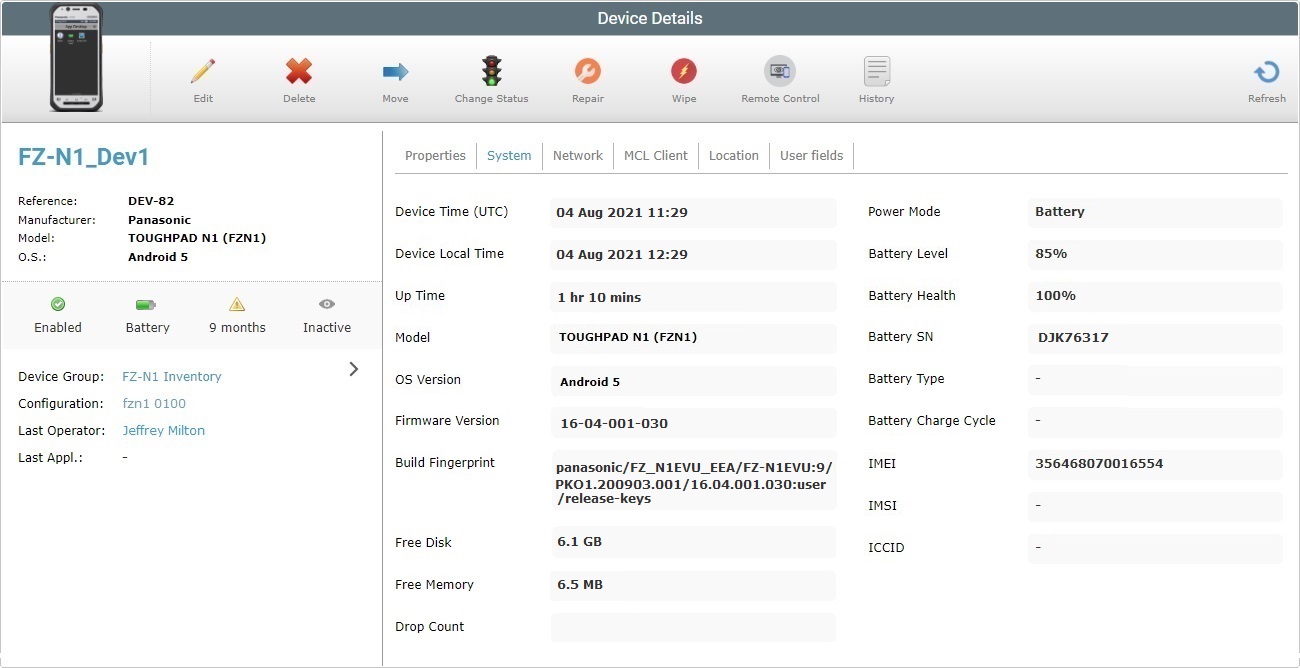Click the Repair wrench icon
Image resolution: width=1300 pixels, height=668 pixels.
point(588,72)
